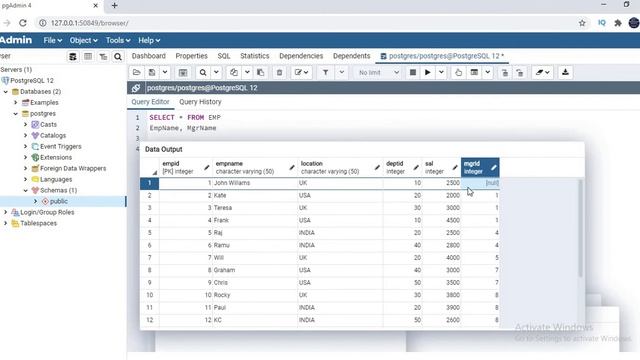
Task: View data grid icon in browser header
Action: click(x=88, y=56)
